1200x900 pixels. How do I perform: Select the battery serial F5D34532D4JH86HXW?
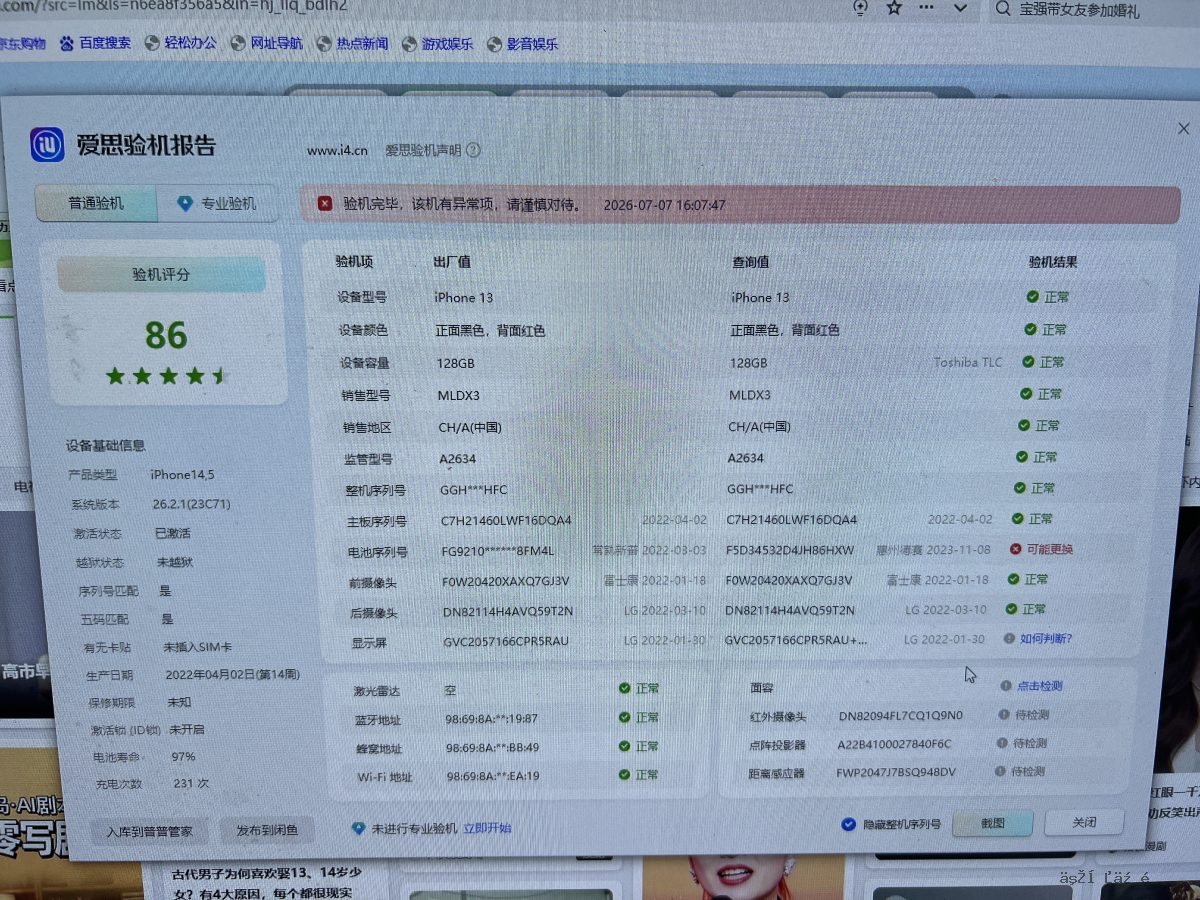790,550
